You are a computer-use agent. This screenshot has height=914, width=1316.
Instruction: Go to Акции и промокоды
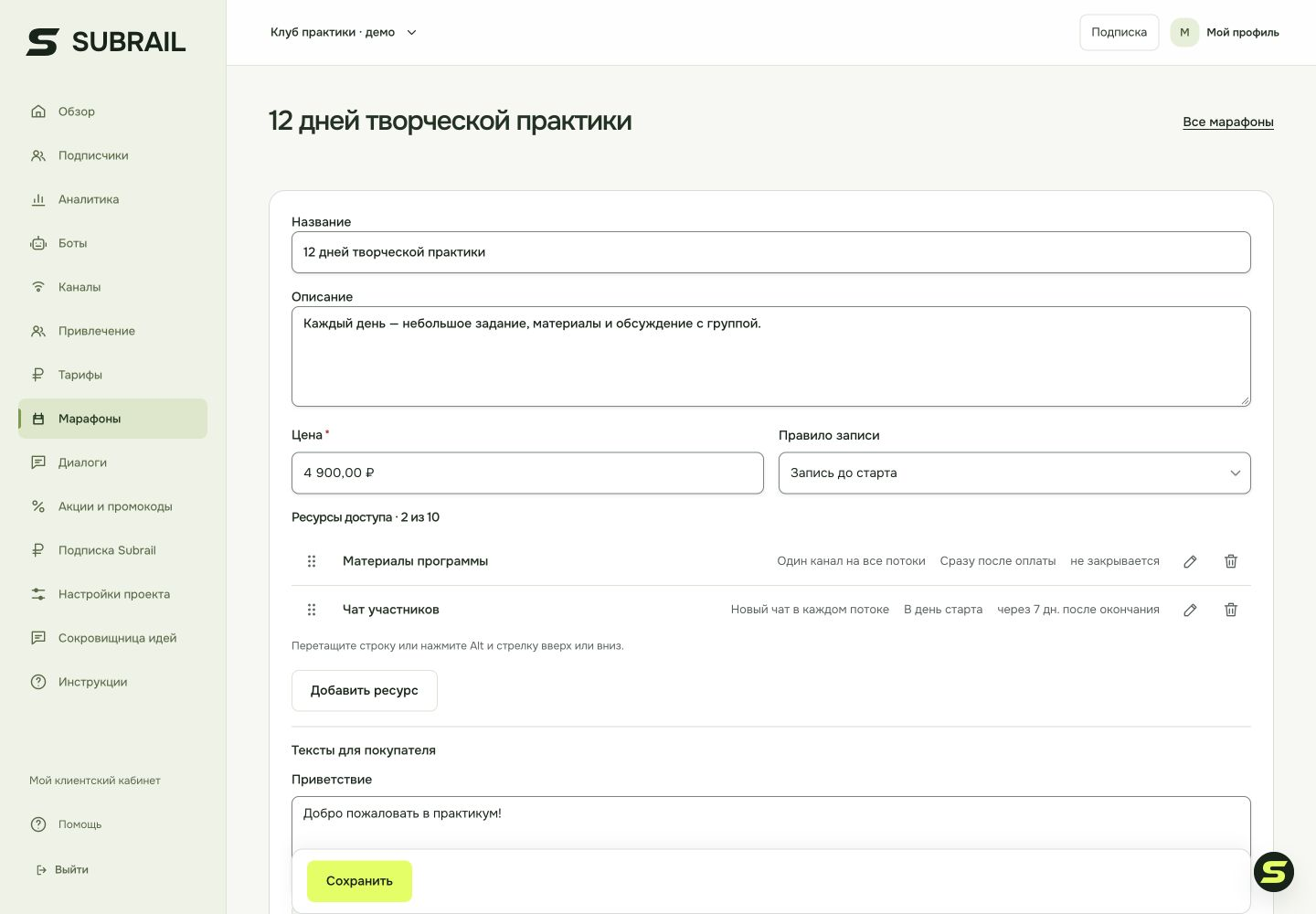[x=112, y=506]
